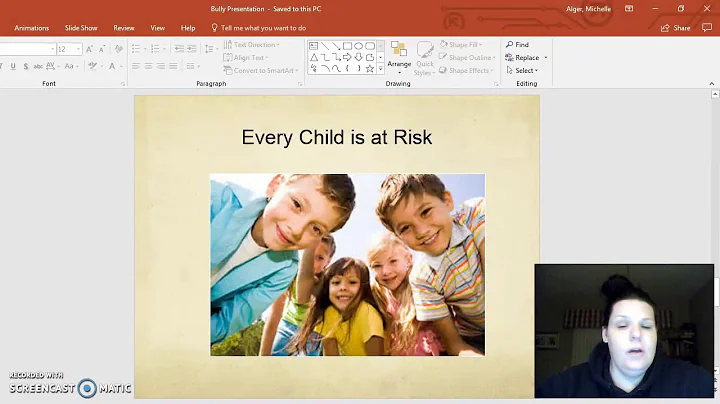
Task: Open the Text Highlight Color picker
Action: [x=93, y=66]
